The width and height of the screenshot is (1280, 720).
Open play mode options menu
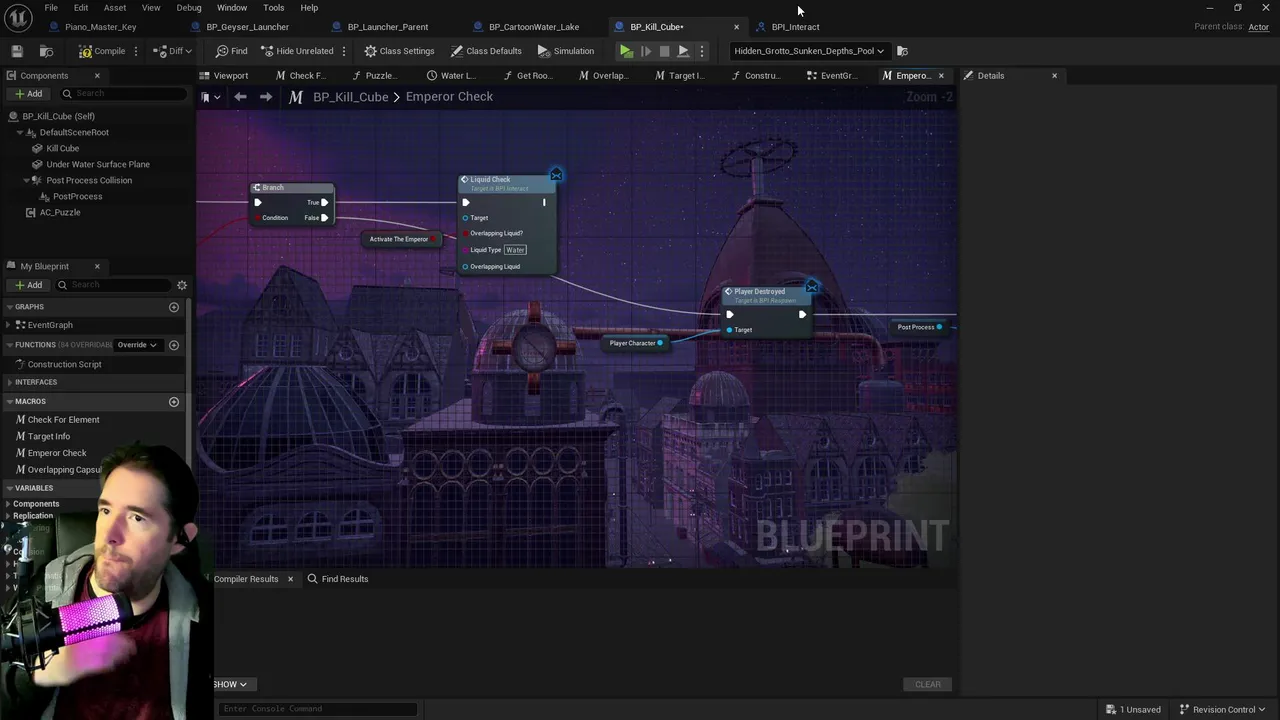701,51
